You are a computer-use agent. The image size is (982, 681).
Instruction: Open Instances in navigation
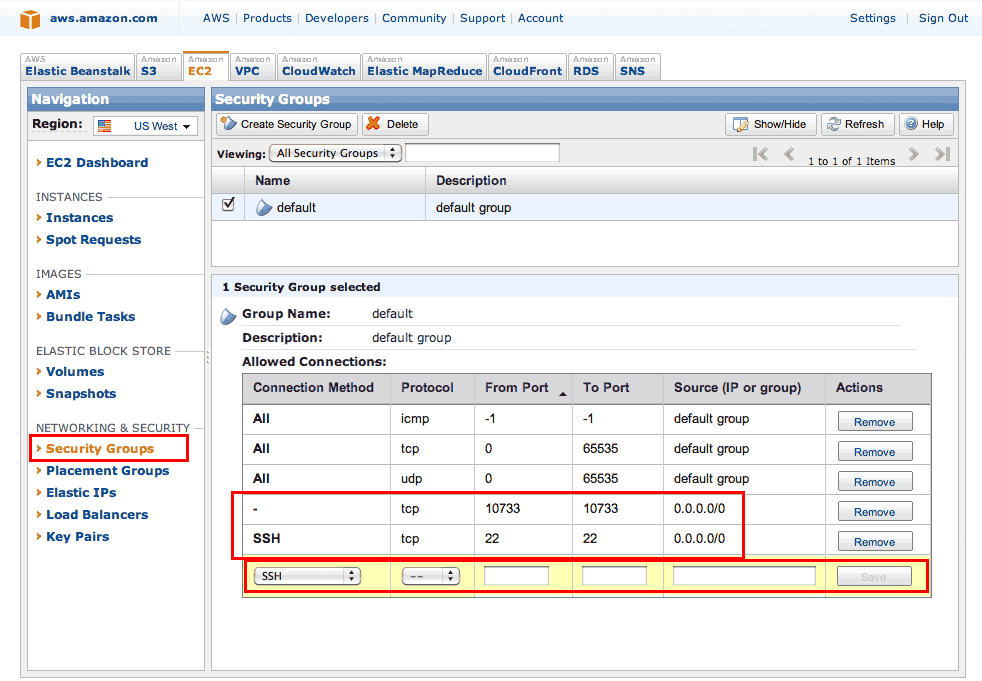80,217
